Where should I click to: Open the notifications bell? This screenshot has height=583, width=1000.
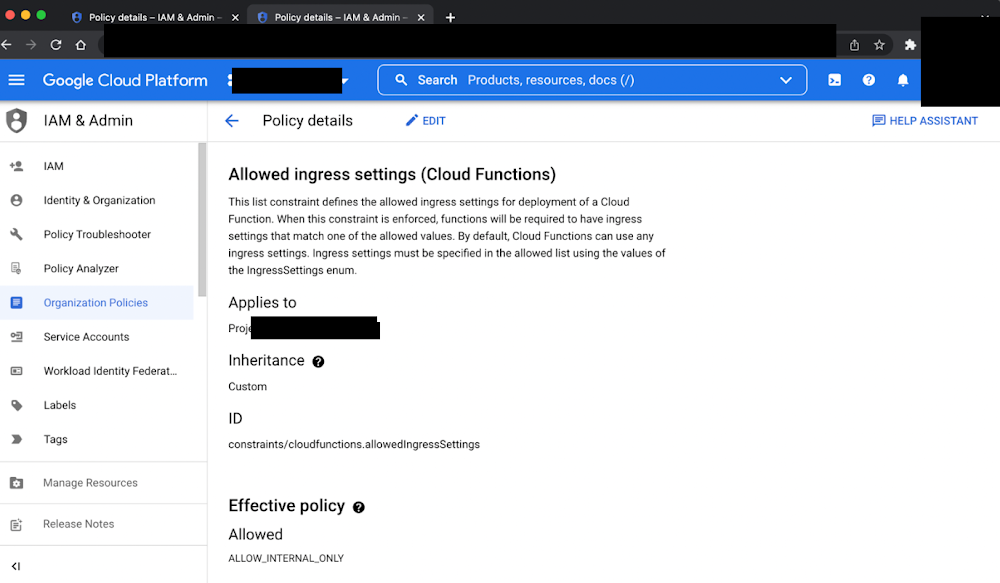903,80
